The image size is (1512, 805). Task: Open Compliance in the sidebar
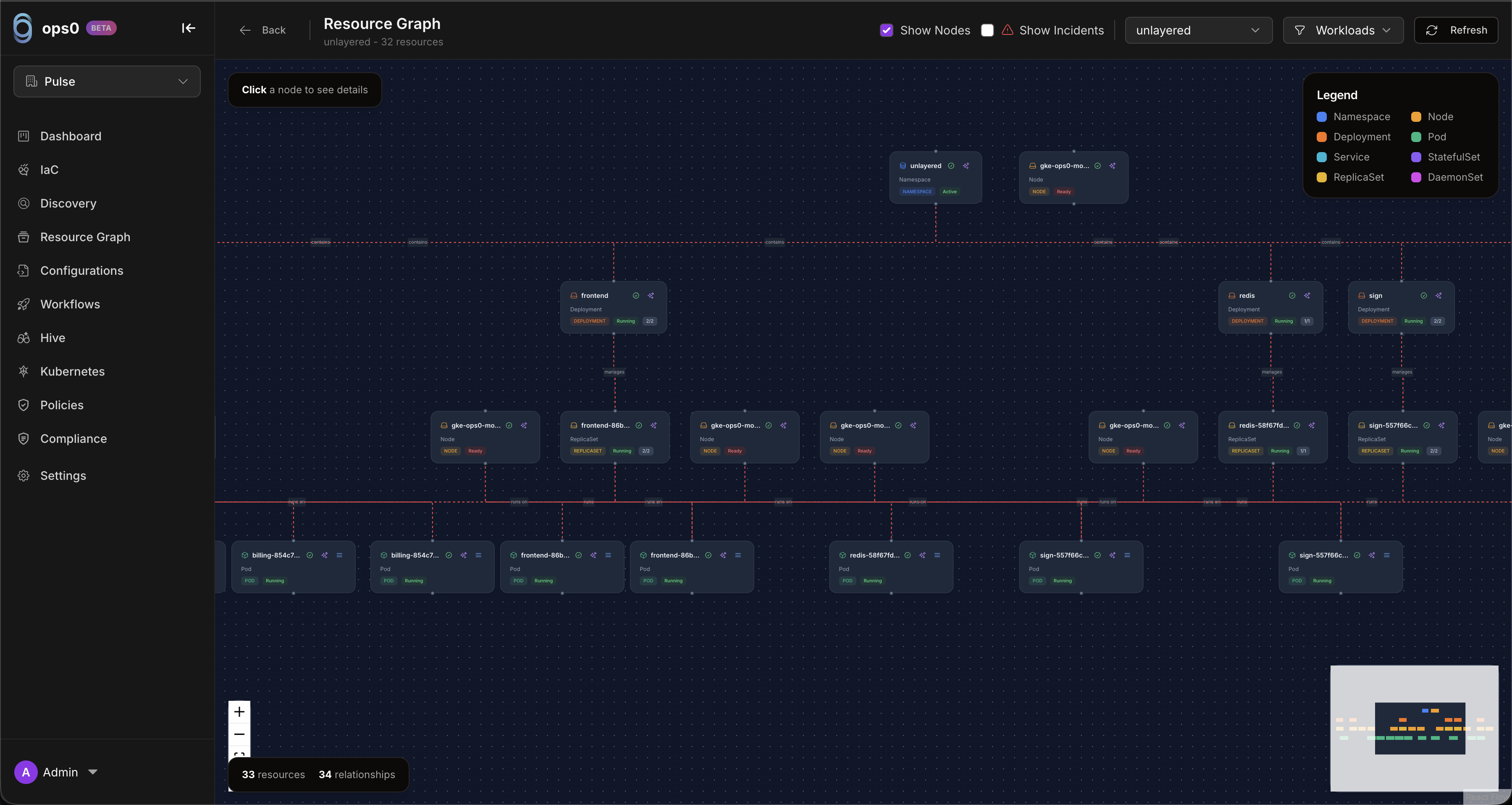pyautogui.click(x=73, y=439)
